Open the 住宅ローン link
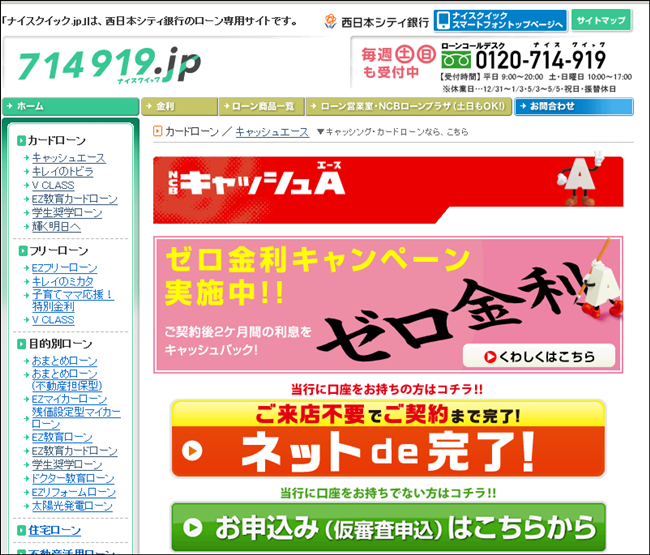 click(x=54, y=530)
